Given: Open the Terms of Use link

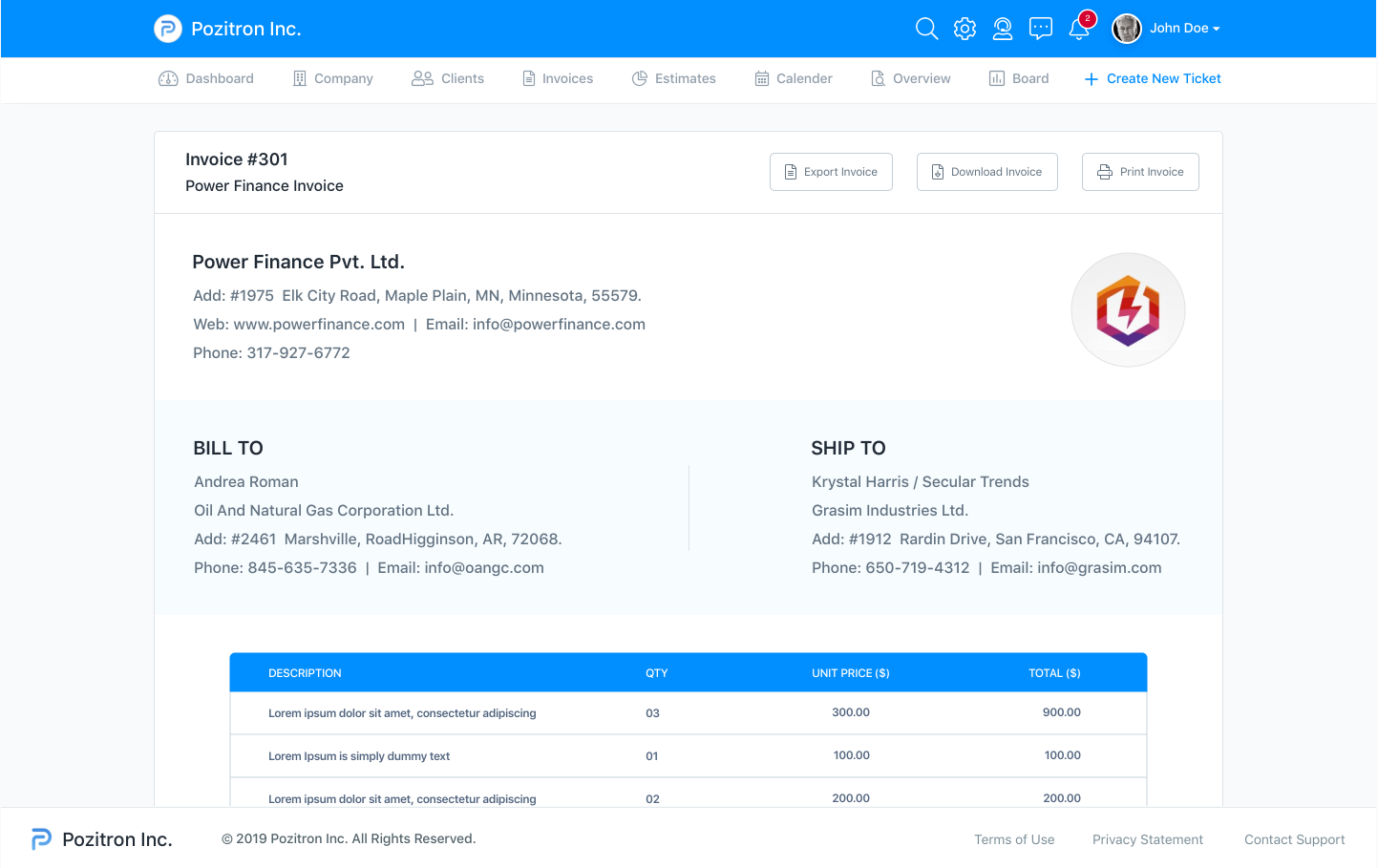Looking at the screenshot, I should [x=1014, y=839].
